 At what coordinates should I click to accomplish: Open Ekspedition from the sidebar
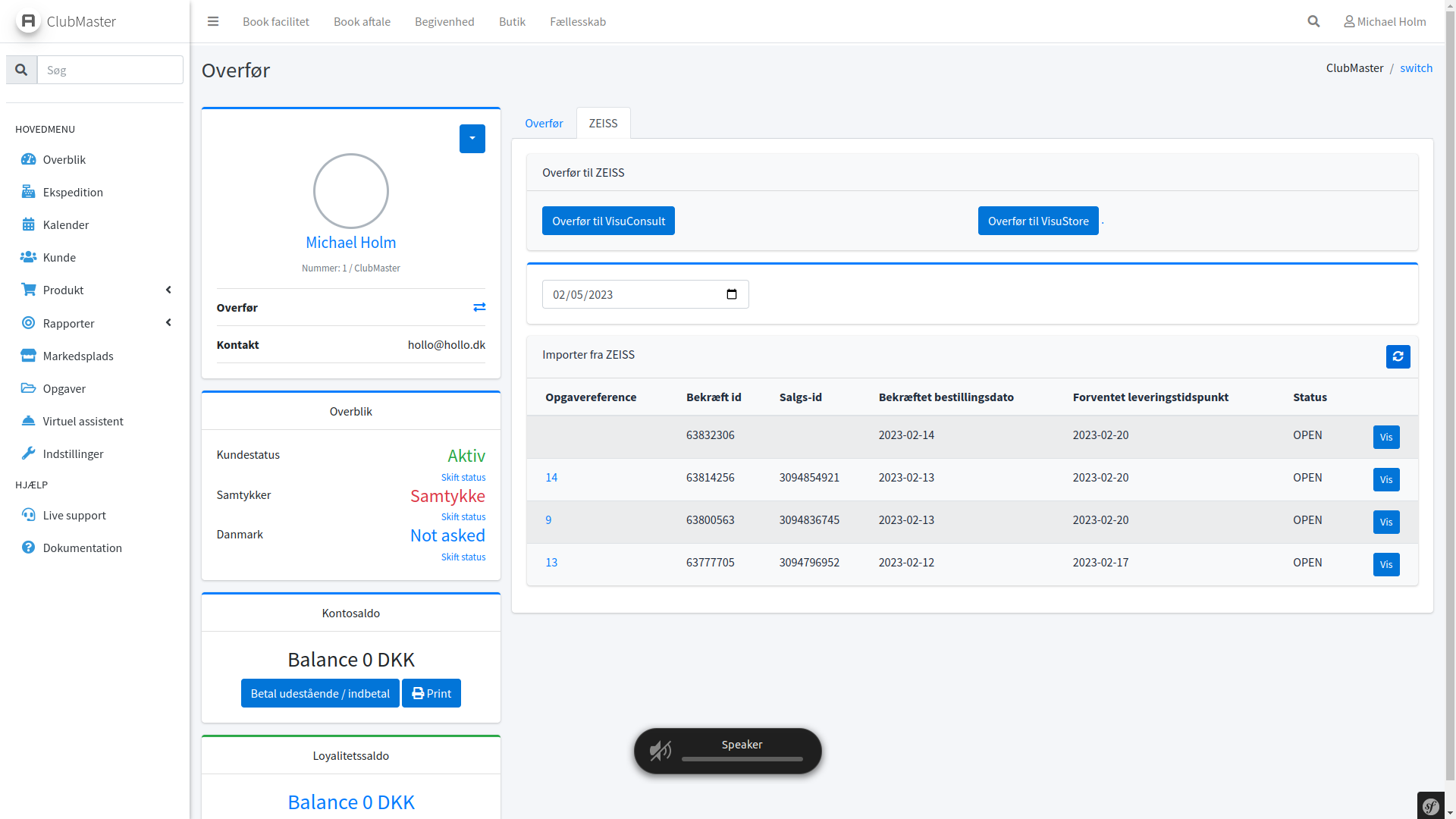click(x=73, y=192)
